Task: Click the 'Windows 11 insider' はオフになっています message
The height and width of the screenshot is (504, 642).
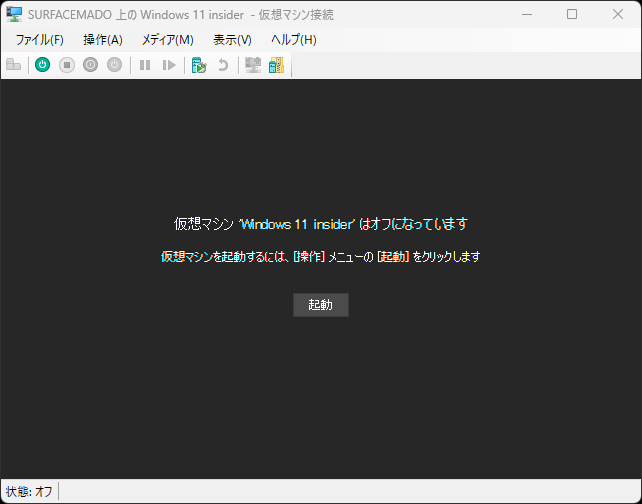Action: (321, 224)
